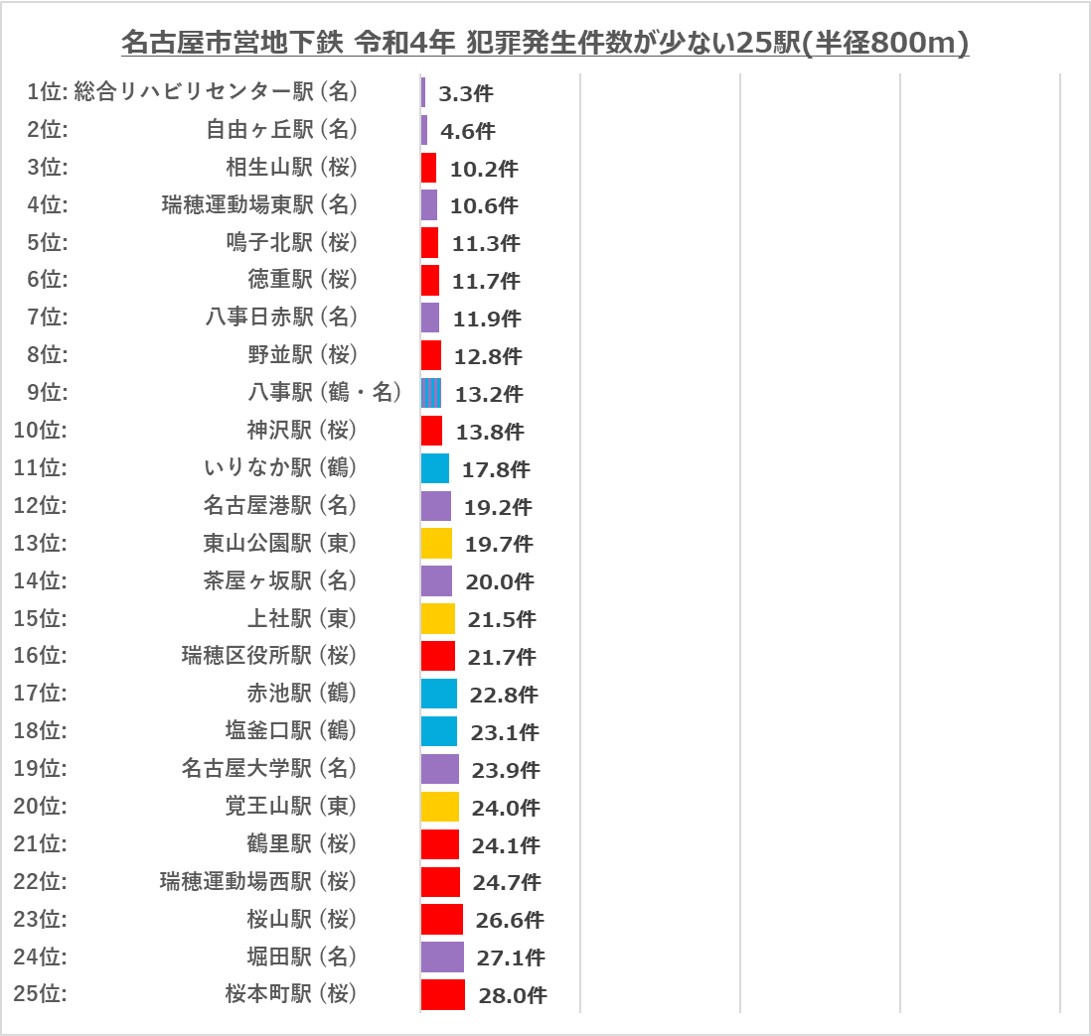Click the 28.0件 data label
The image size is (1091, 1036).
pos(512,996)
